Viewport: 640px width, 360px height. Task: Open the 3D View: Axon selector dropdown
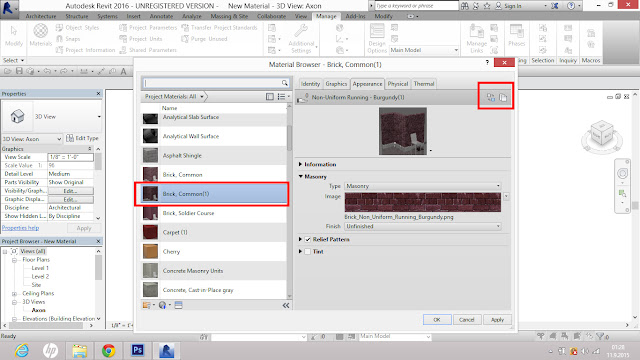point(32,139)
